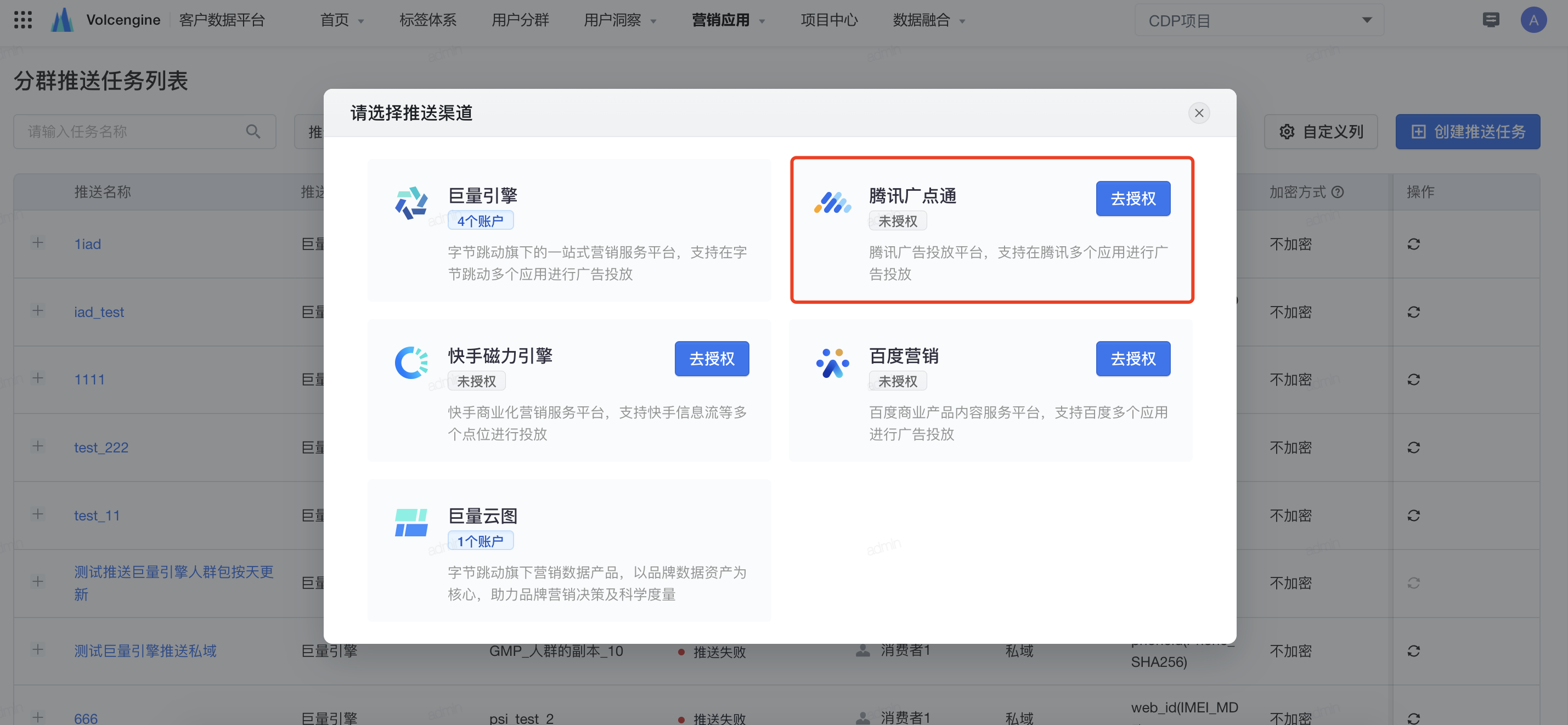Refresh the test_222 push task

tap(1413, 448)
